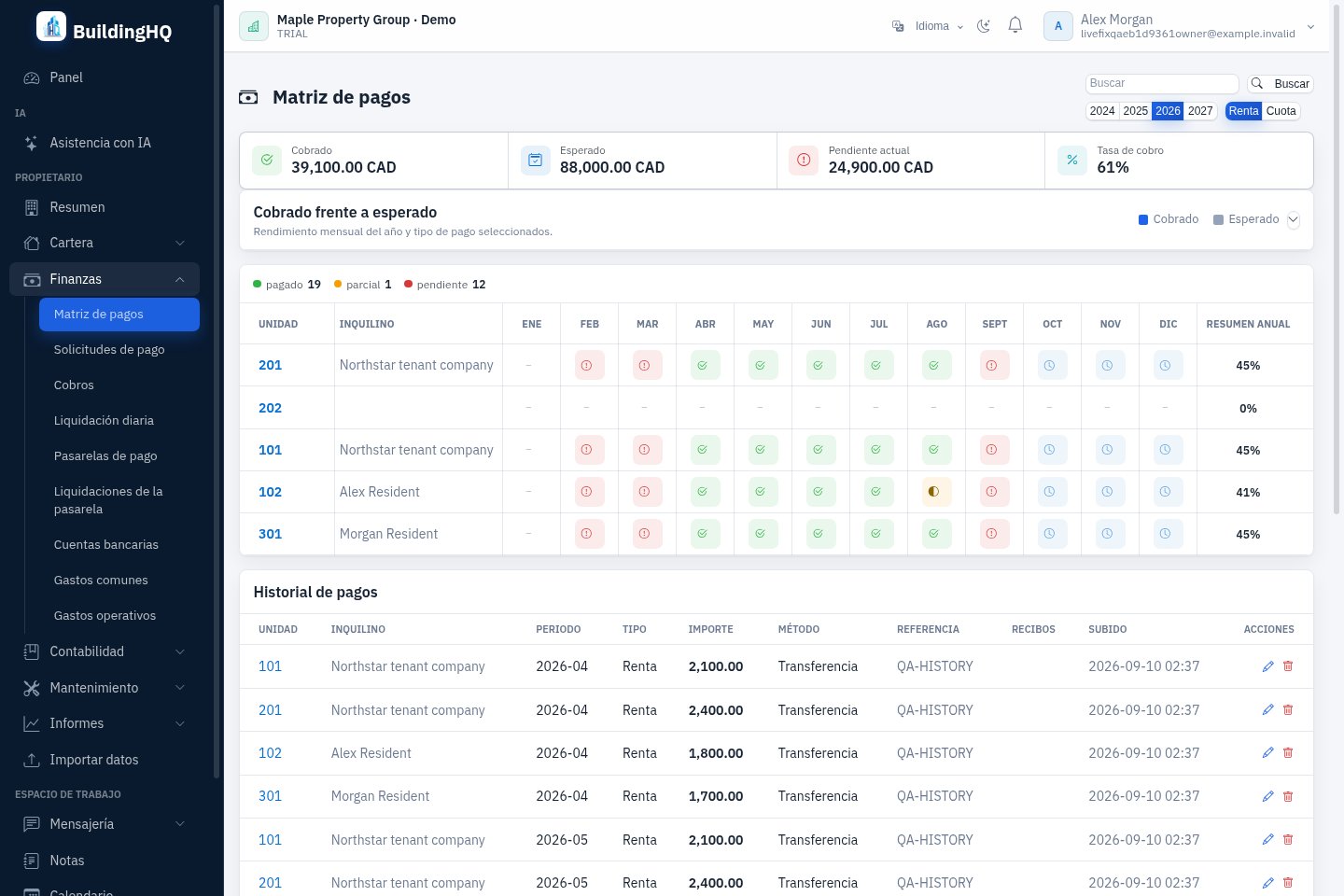This screenshot has height=896, width=1344.
Task: Toggle dark mode moon icon
Action: coord(984,26)
